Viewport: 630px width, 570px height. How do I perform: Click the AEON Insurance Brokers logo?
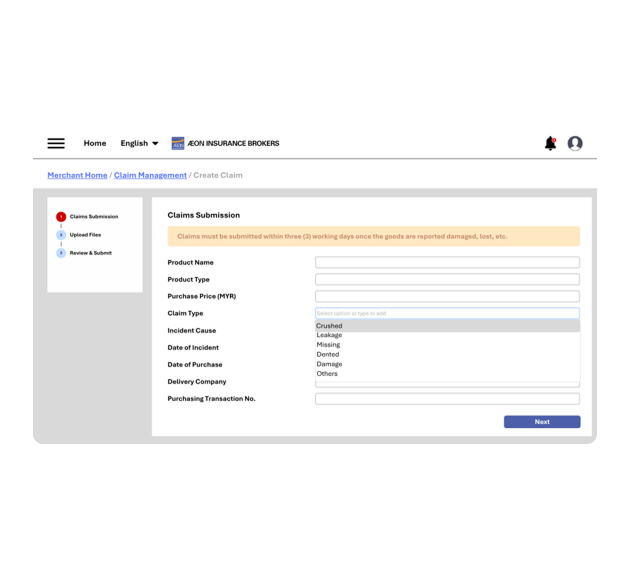tap(225, 143)
